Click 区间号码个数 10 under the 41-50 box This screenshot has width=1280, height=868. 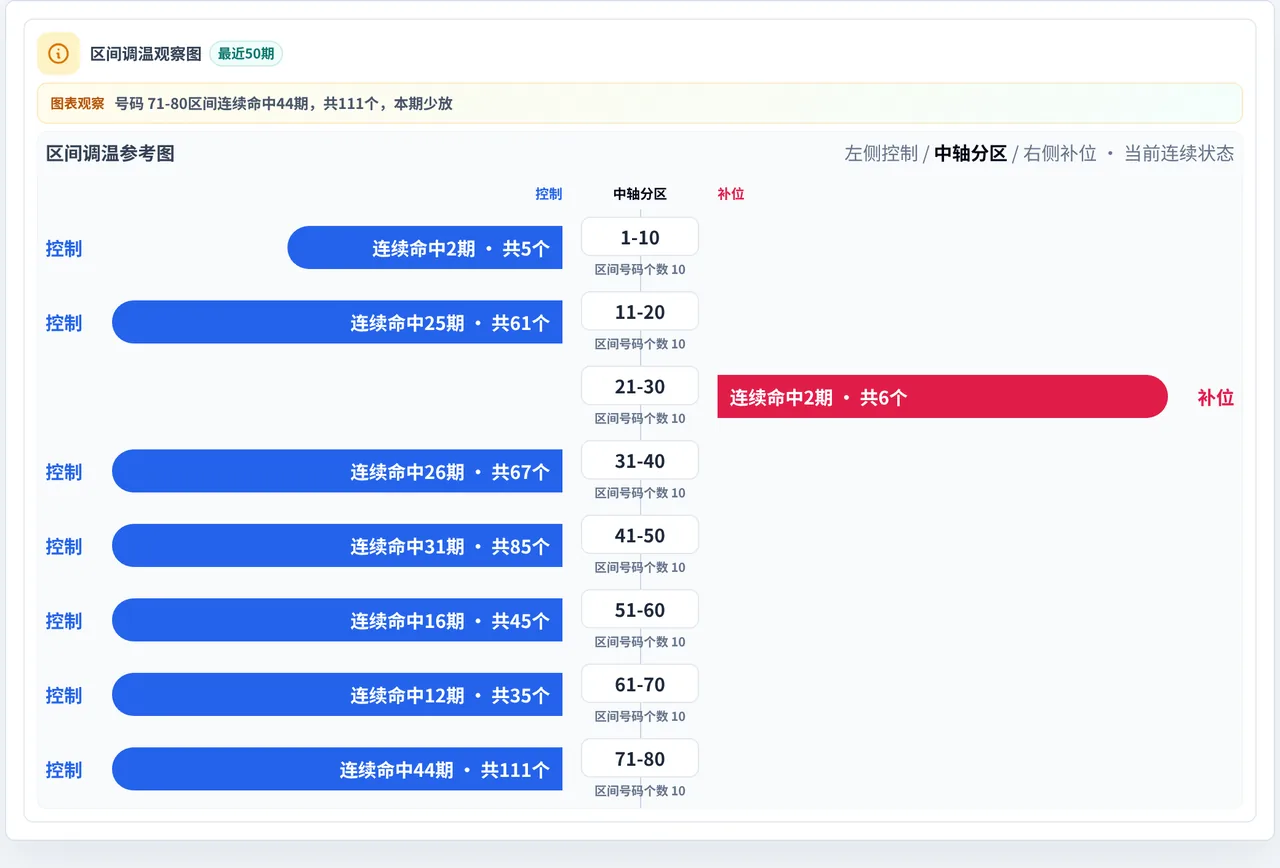[640, 568]
